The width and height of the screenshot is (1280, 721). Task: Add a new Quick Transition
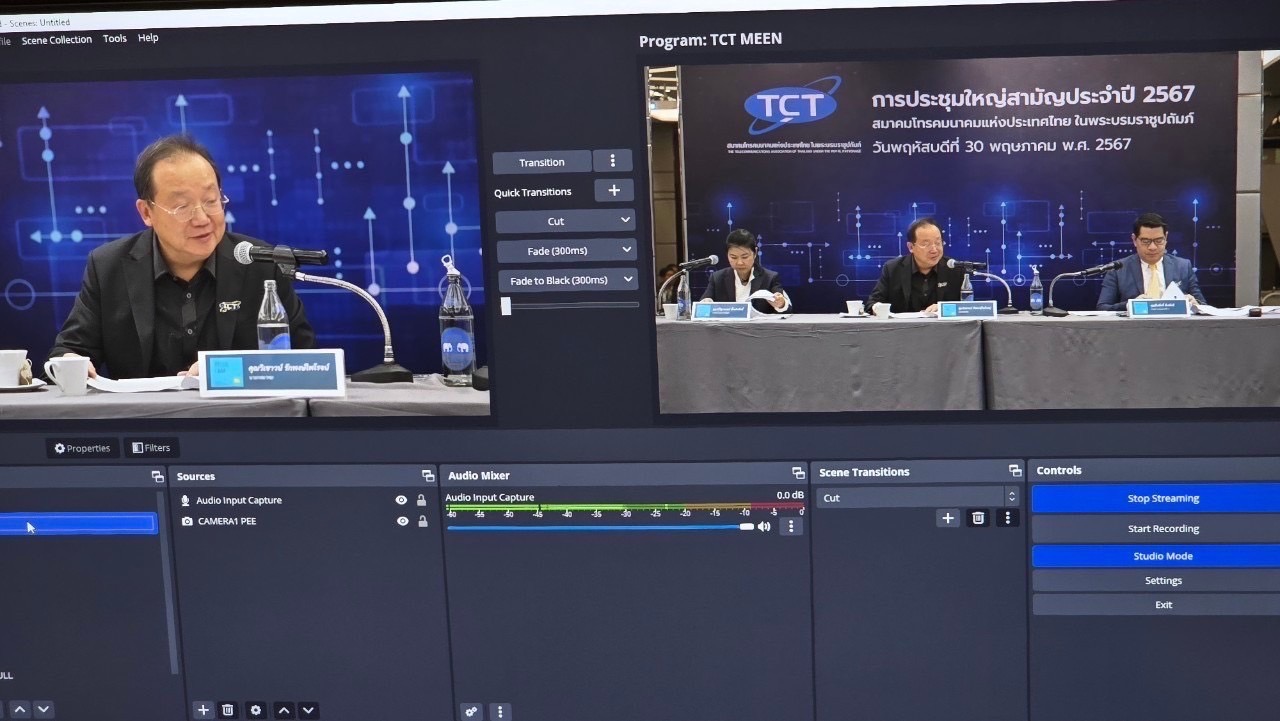pyautogui.click(x=614, y=190)
